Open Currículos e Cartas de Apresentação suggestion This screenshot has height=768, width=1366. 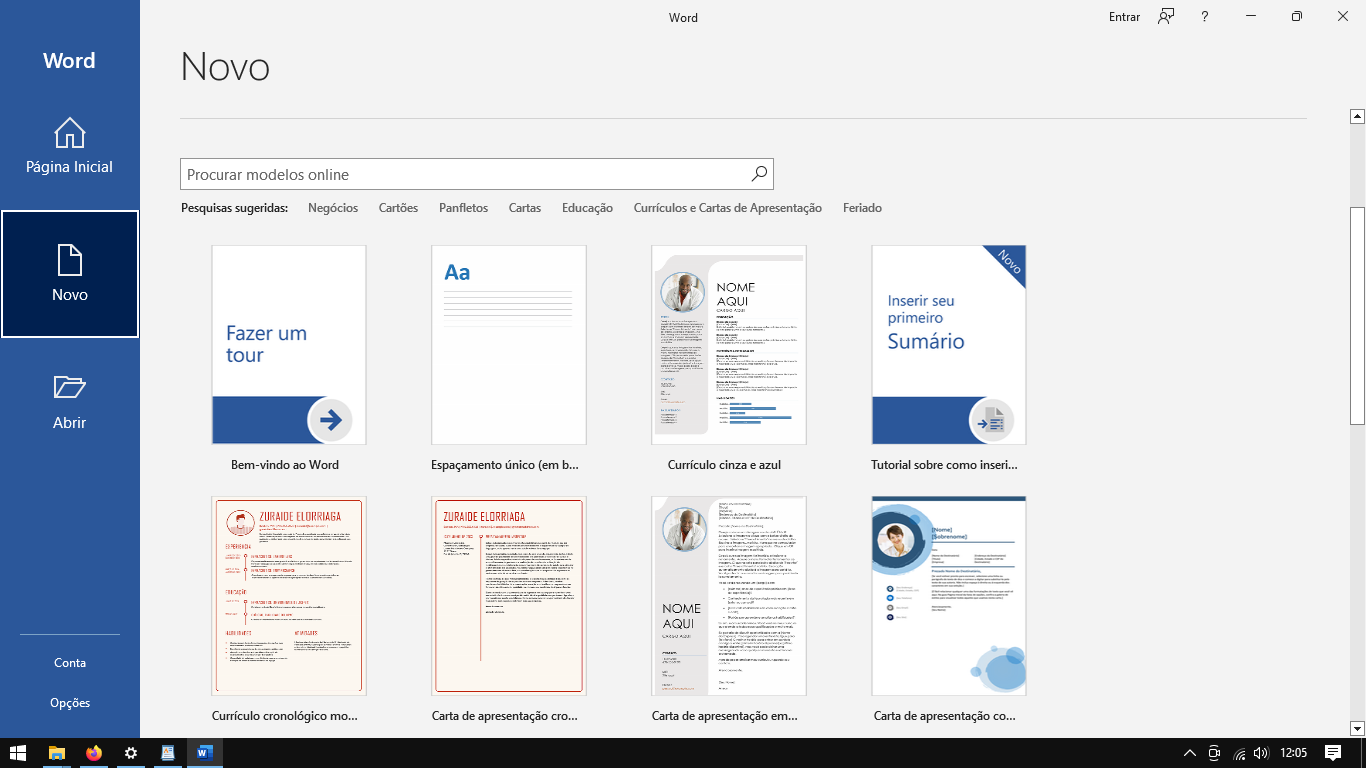pos(726,207)
